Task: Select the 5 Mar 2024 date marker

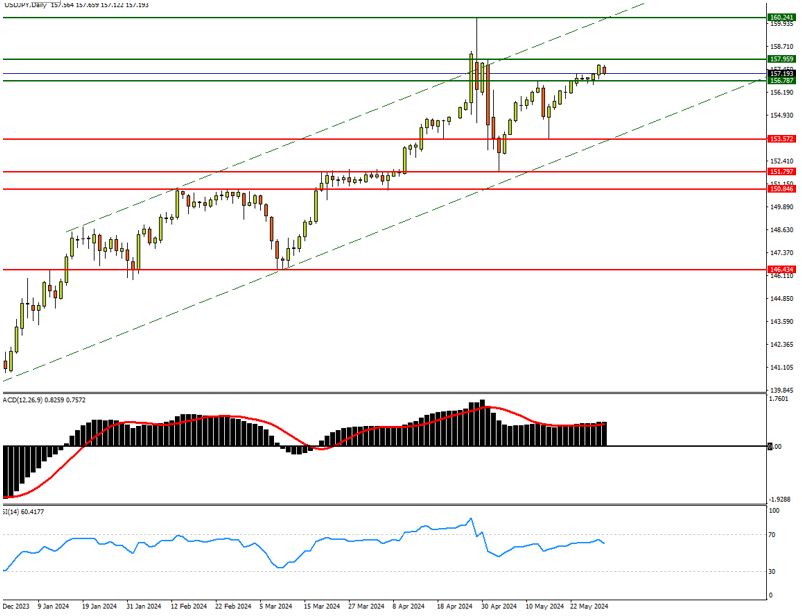Action: 278,606
